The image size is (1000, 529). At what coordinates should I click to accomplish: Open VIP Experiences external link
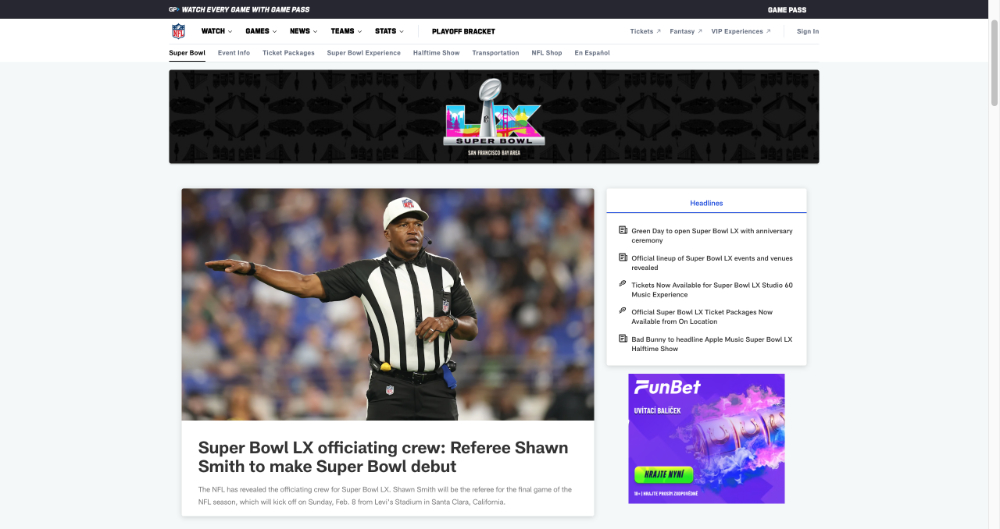740,31
